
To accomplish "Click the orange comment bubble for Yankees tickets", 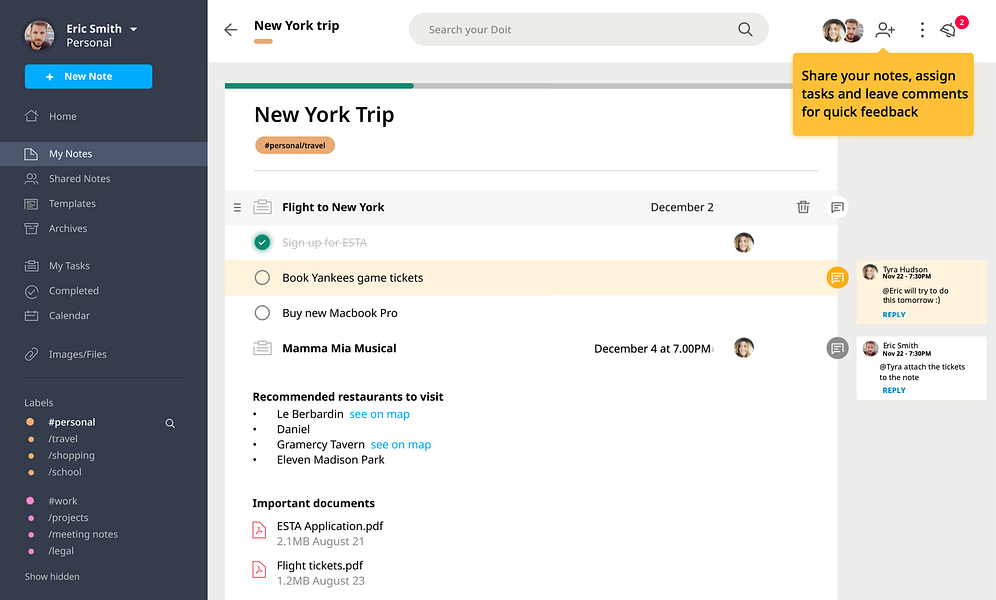I will (x=837, y=277).
